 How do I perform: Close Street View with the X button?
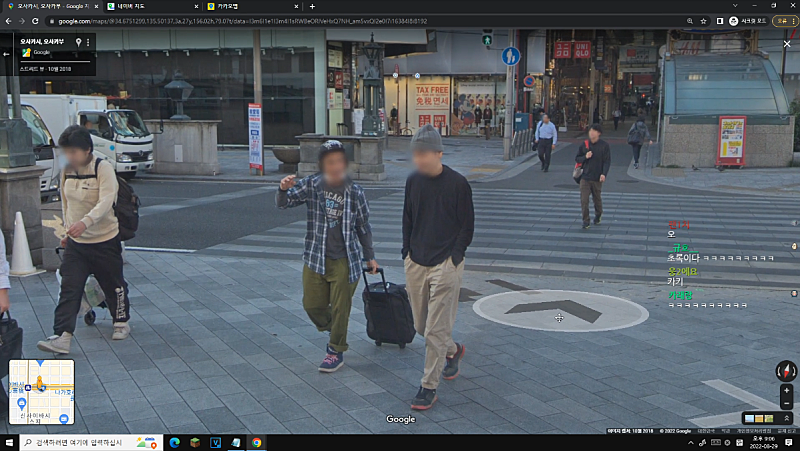[787, 44]
